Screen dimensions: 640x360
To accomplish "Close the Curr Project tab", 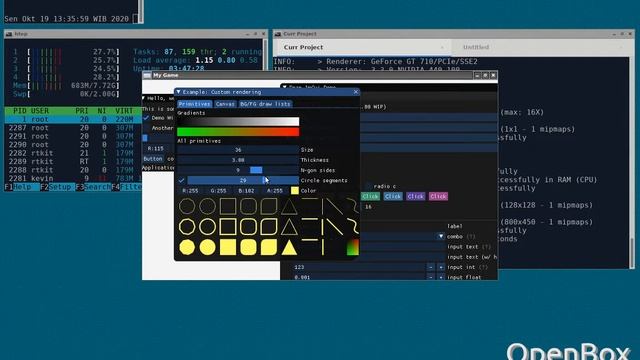I will [x=442, y=47].
